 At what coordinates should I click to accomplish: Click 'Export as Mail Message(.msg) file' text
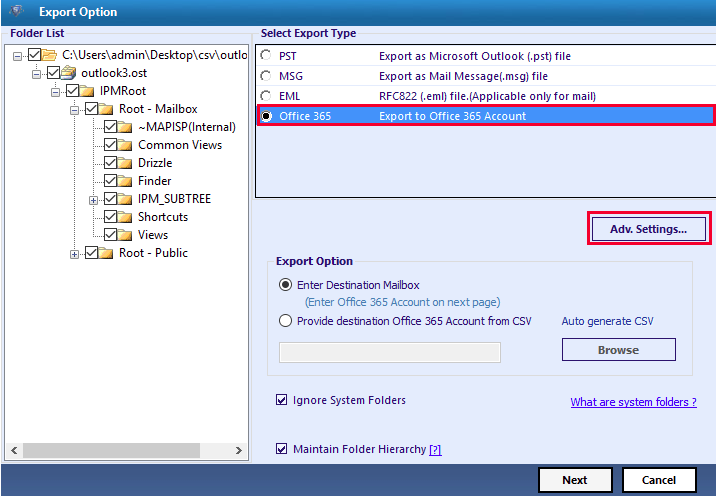pyautogui.click(x=463, y=76)
